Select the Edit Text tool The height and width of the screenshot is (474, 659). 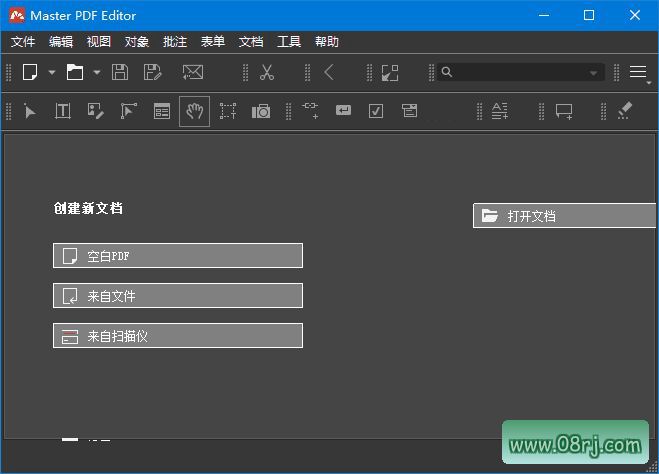click(63, 111)
